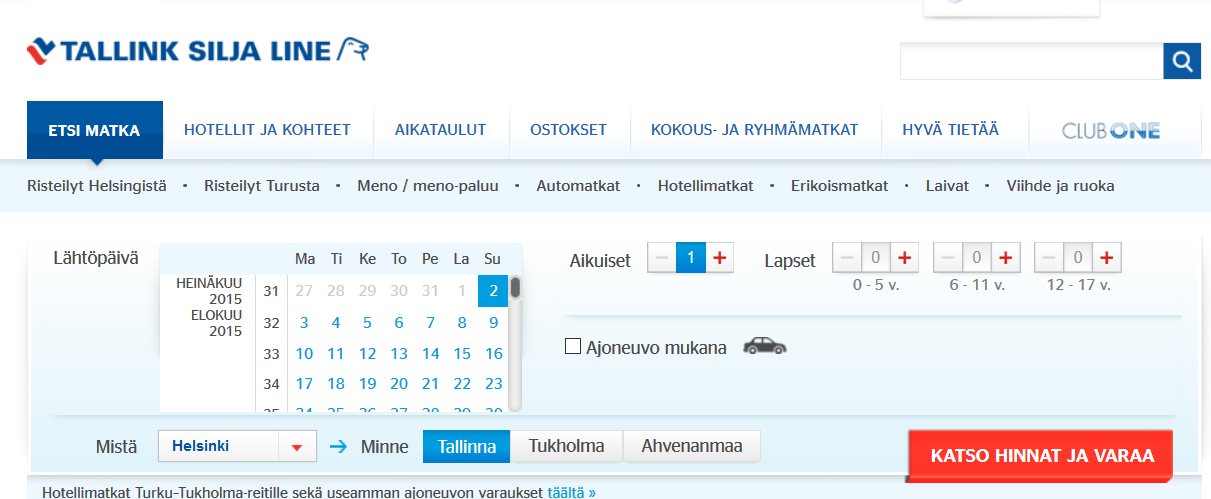
Task: Click the car icon next to Ajoneuvo mukana
Action: tap(764, 346)
